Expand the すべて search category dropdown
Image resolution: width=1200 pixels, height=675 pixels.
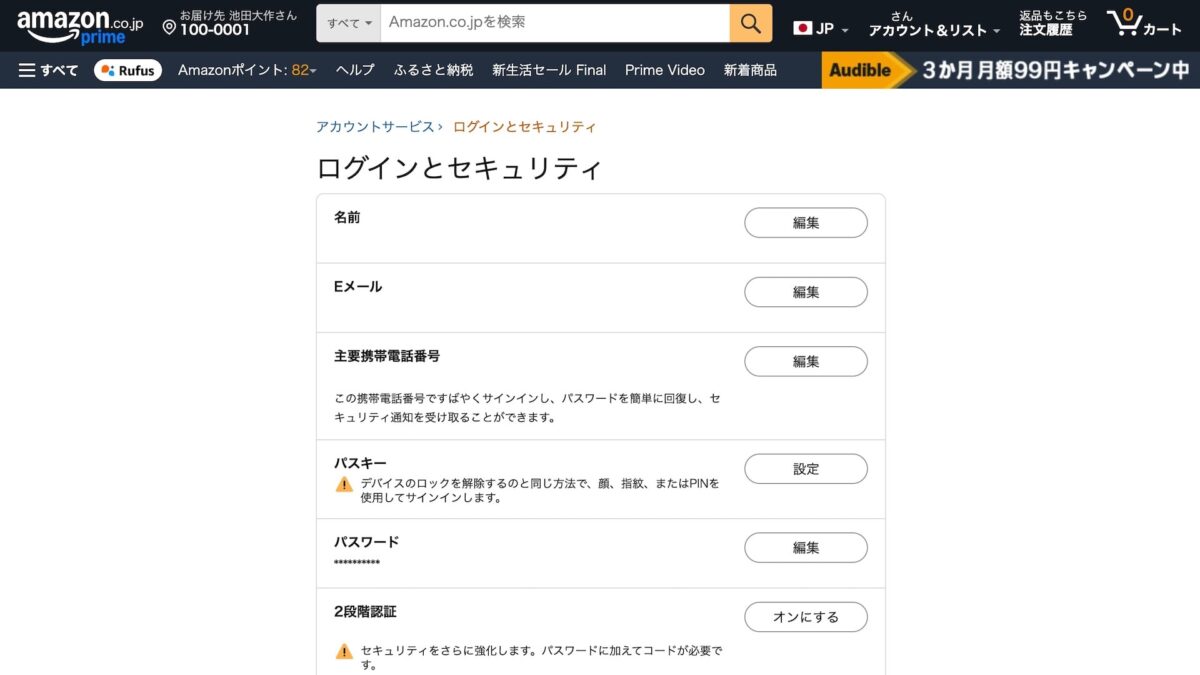click(x=348, y=23)
